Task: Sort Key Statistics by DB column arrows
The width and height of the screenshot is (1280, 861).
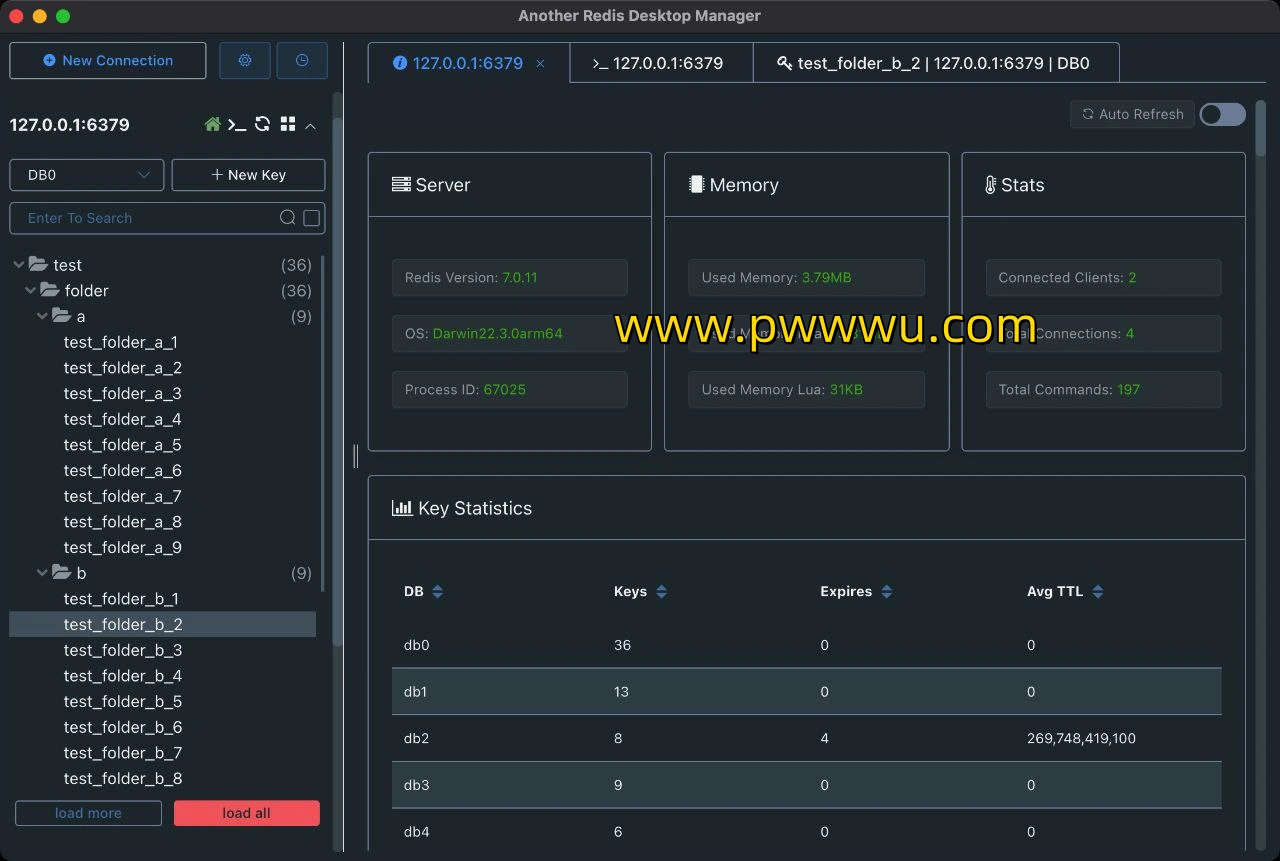Action: pos(437,592)
